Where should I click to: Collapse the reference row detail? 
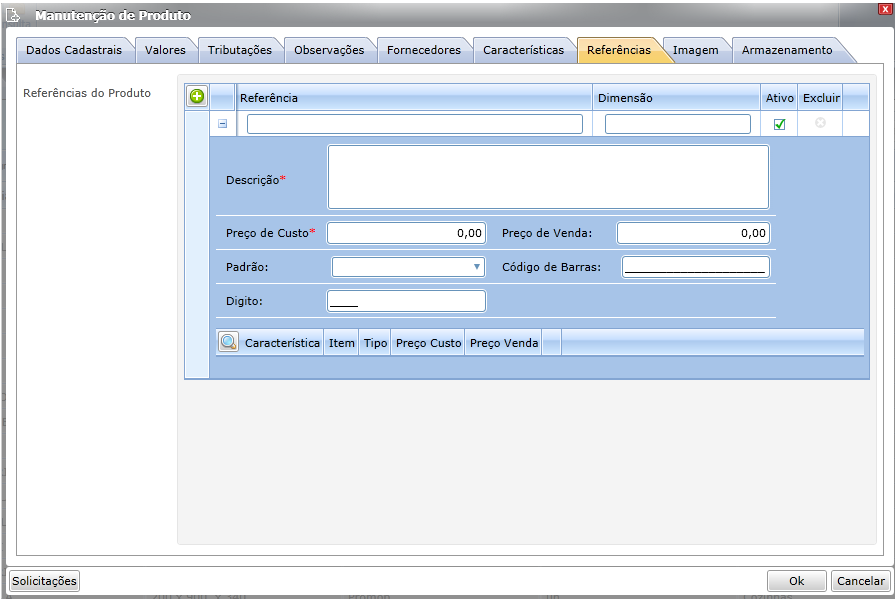pos(223,123)
